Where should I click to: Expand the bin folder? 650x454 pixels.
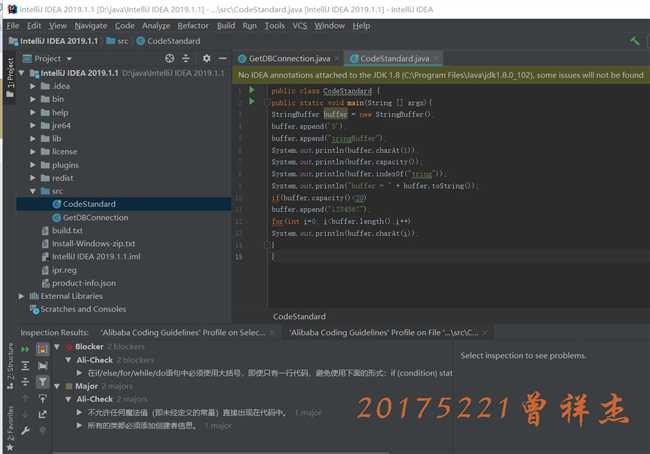33,99
